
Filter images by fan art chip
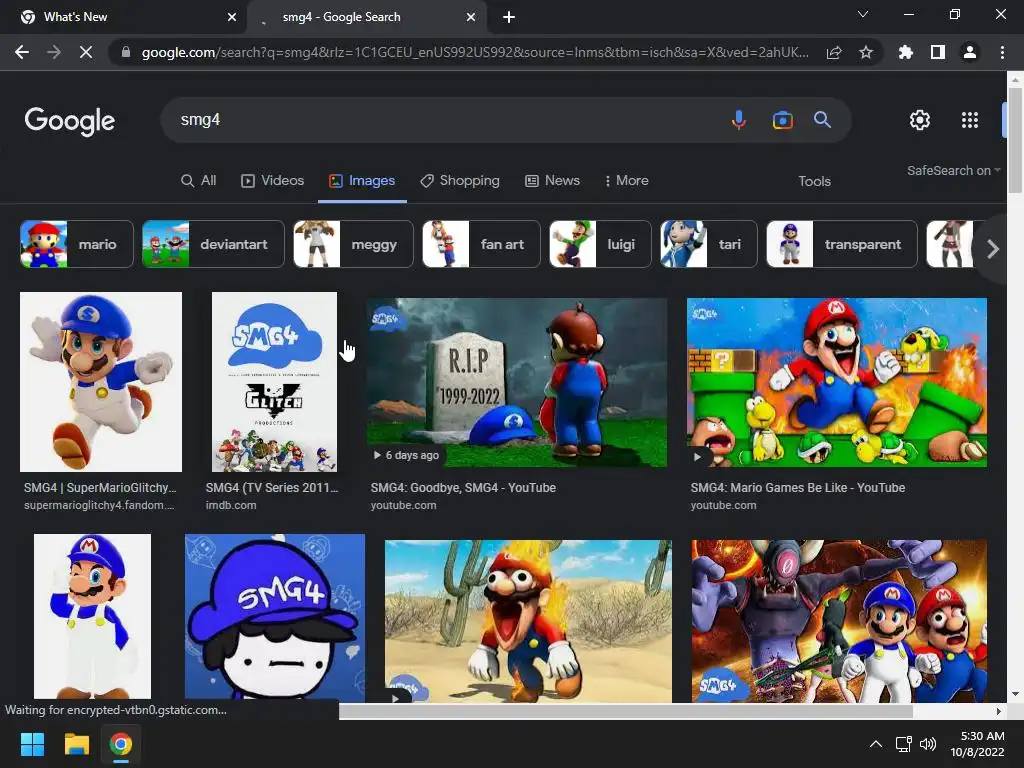481,244
